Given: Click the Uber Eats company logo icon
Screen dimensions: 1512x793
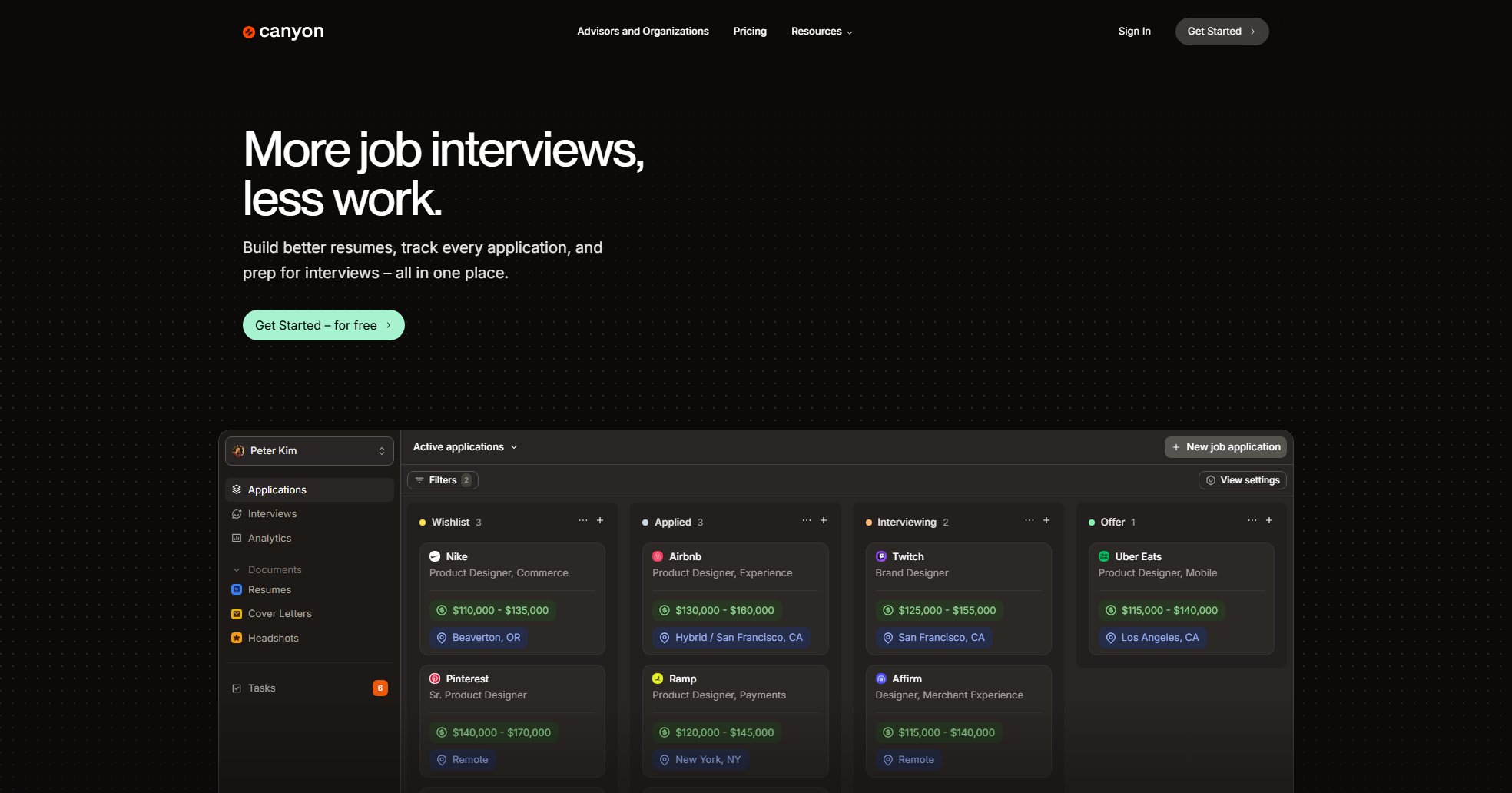Looking at the screenshot, I should point(1104,556).
